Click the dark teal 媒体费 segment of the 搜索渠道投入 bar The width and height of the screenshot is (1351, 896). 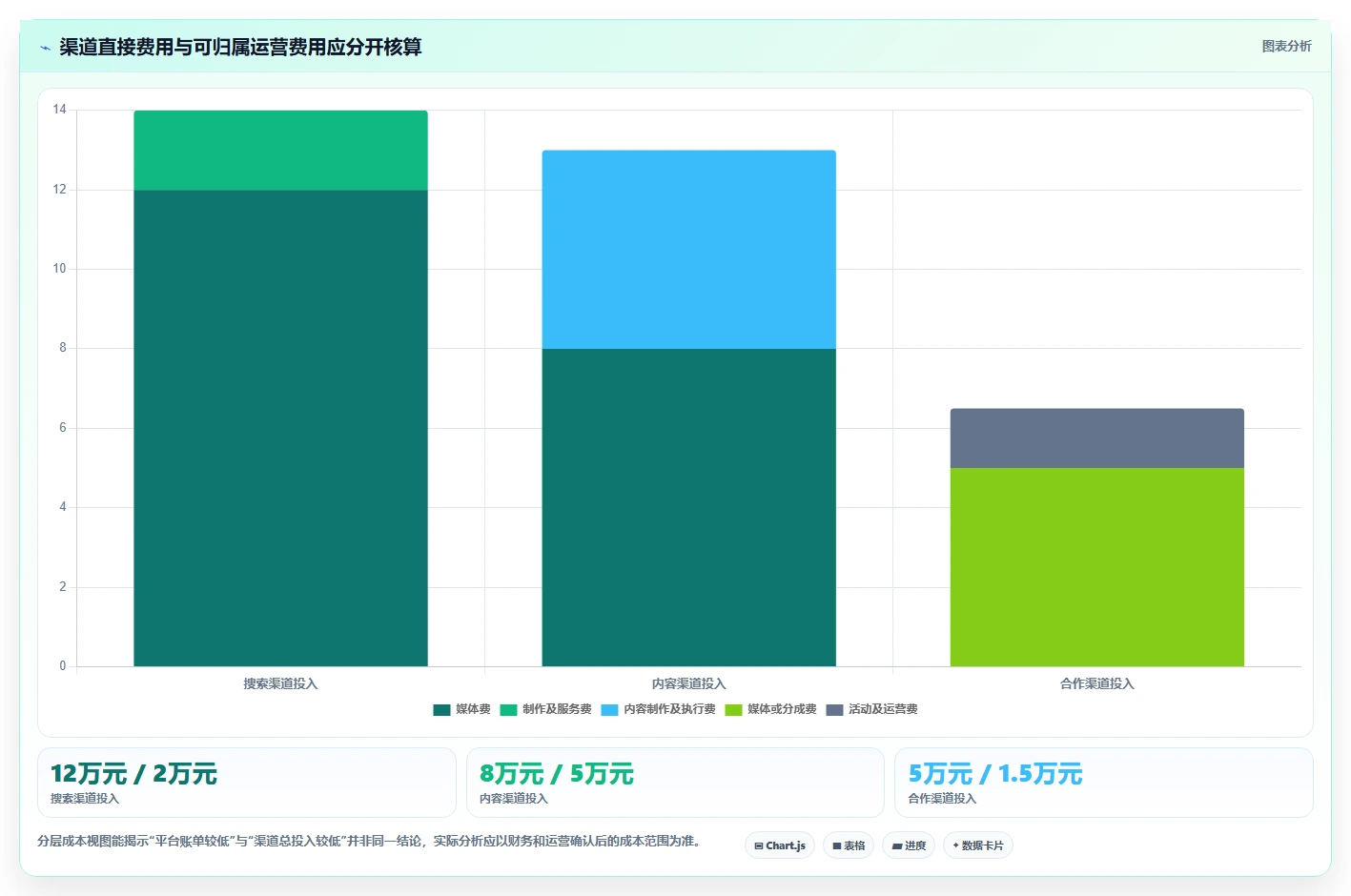coord(280,428)
